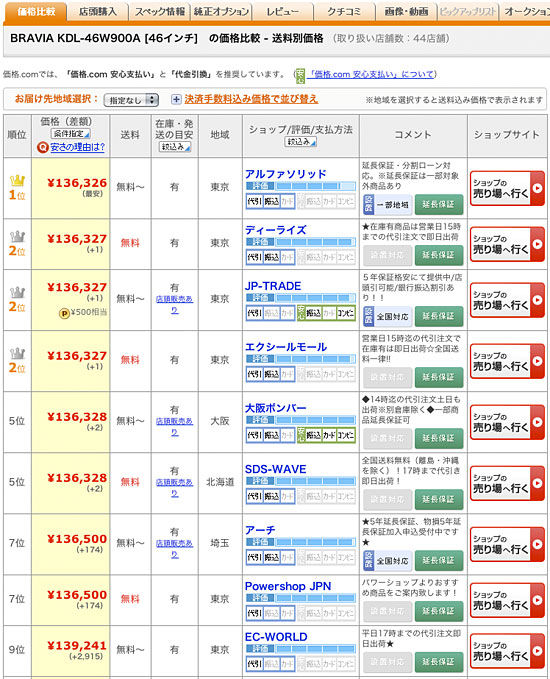Click the red Q icon in price header
The image size is (550, 679).
tap(42, 148)
